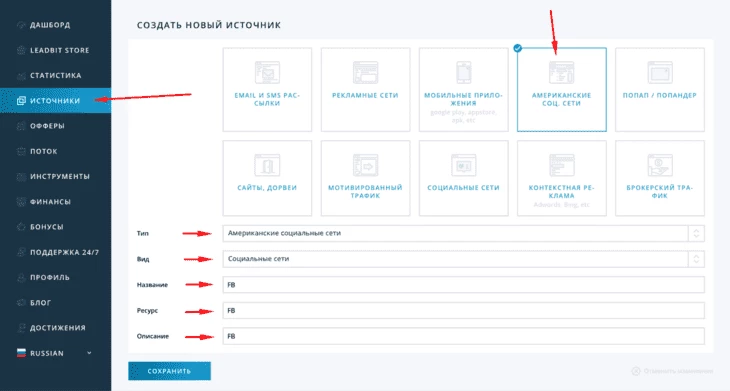Image resolution: width=730 pixels, height=391 pixels.
Task: Click the Leadbit Store sidebar icon
Action: (21, 50)
